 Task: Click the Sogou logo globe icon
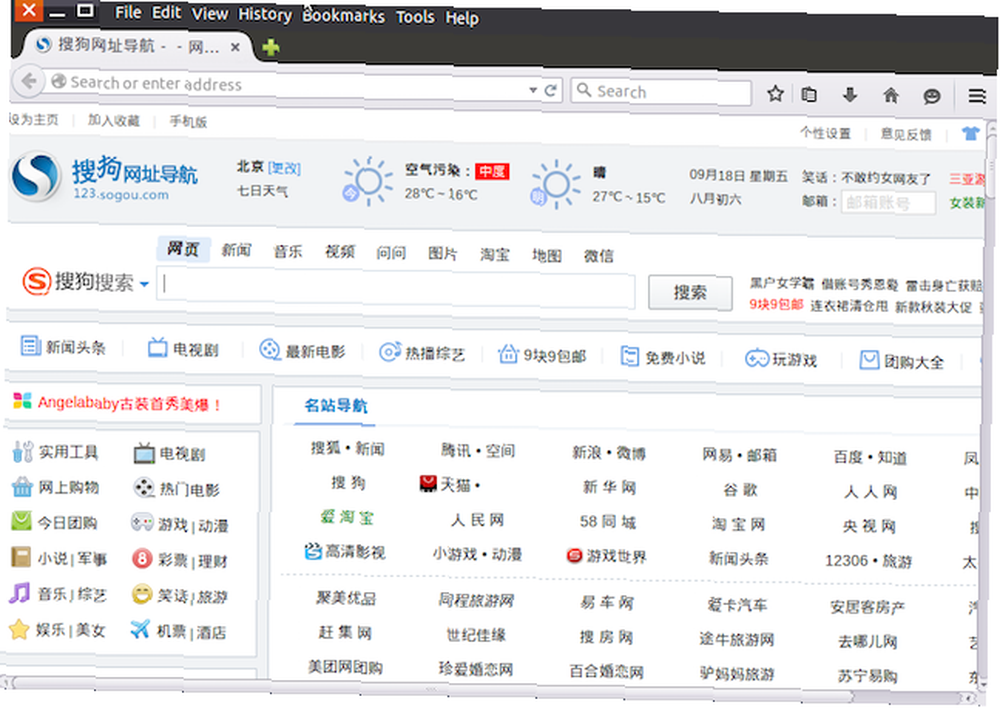click(x=36, y=176)
